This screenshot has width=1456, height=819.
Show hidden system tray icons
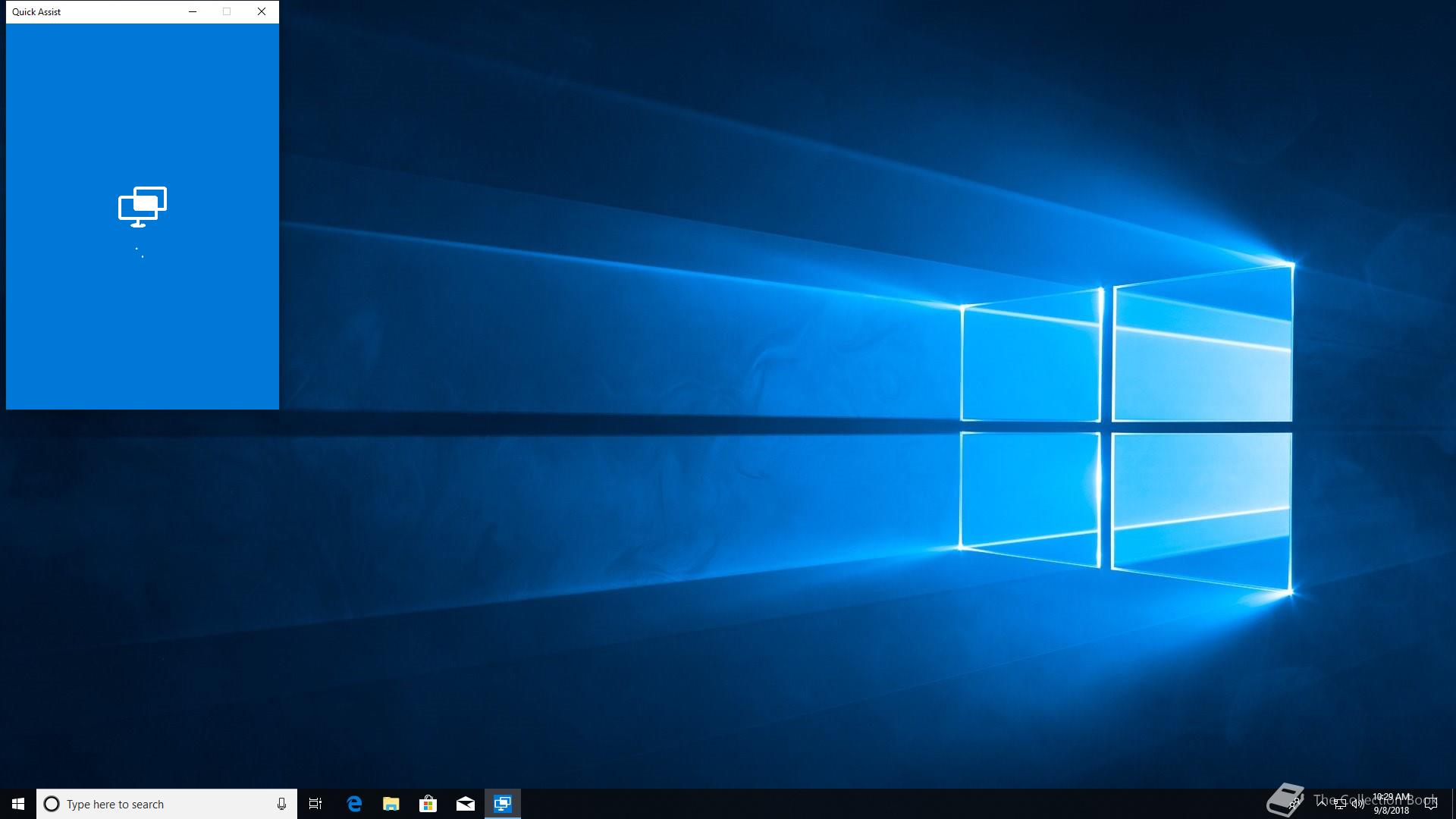1322,803
